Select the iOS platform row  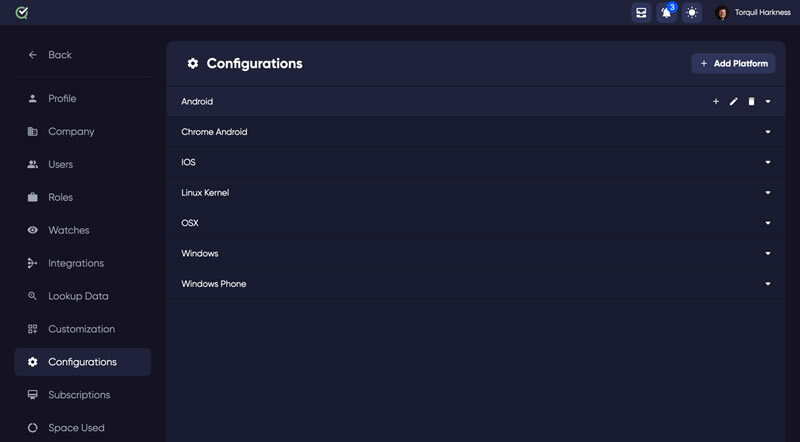coord(476,162)
